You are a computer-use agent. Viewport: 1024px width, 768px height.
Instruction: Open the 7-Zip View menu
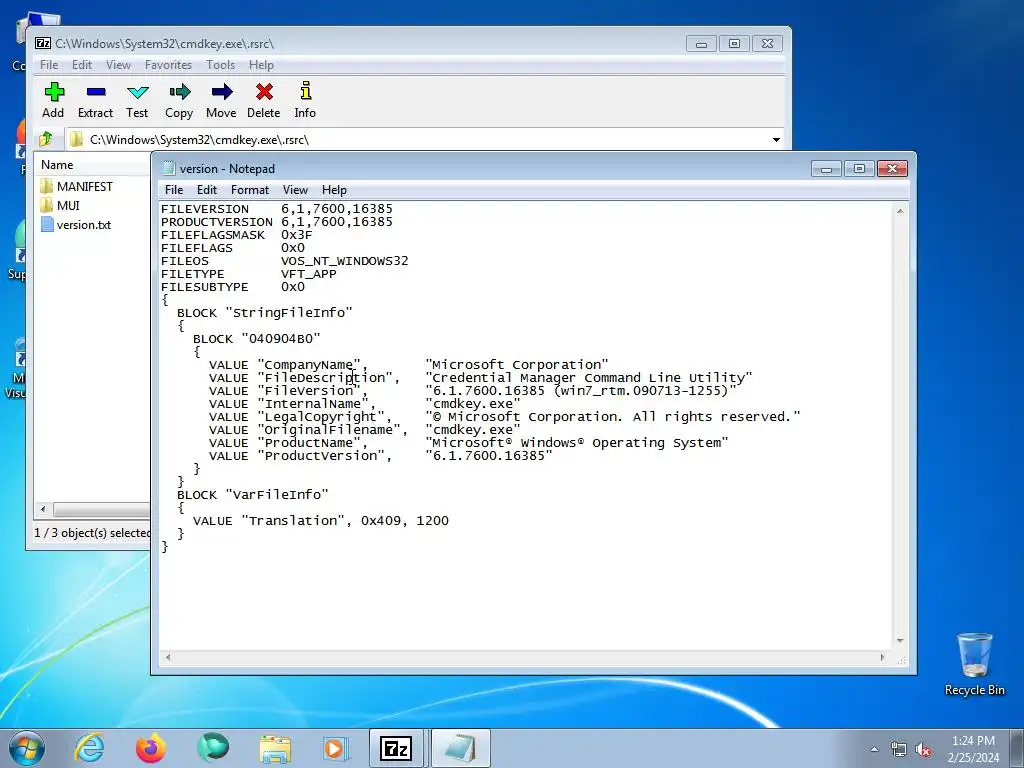(x=118, y=65)
